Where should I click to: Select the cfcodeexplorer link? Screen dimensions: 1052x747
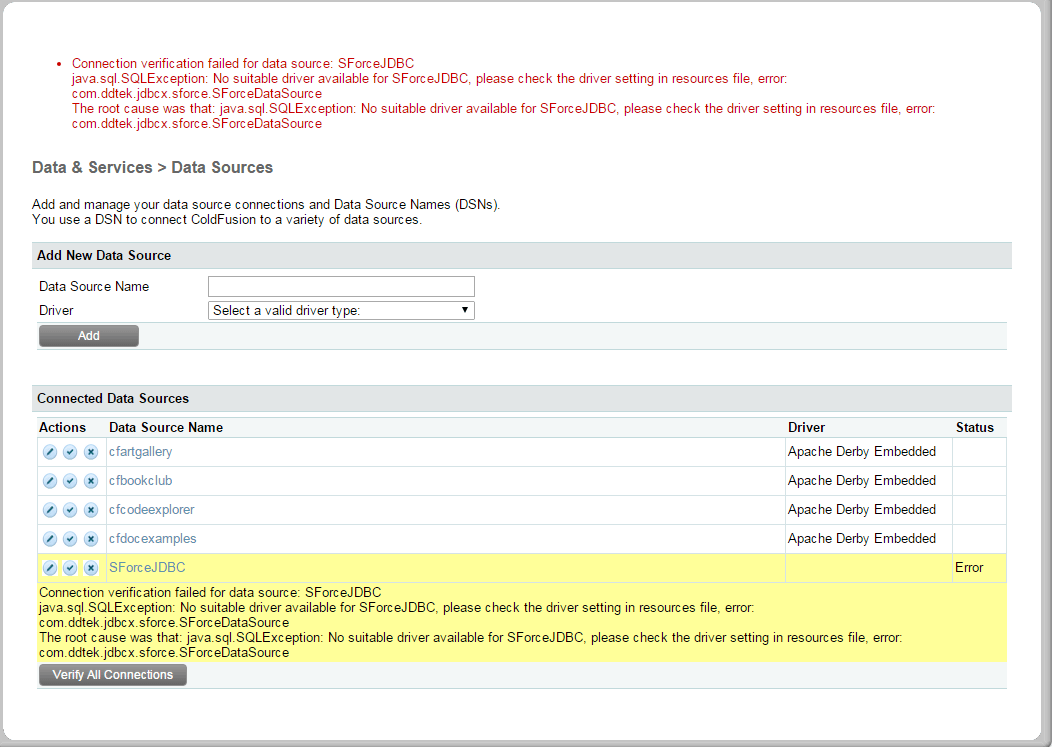[151, 510]
